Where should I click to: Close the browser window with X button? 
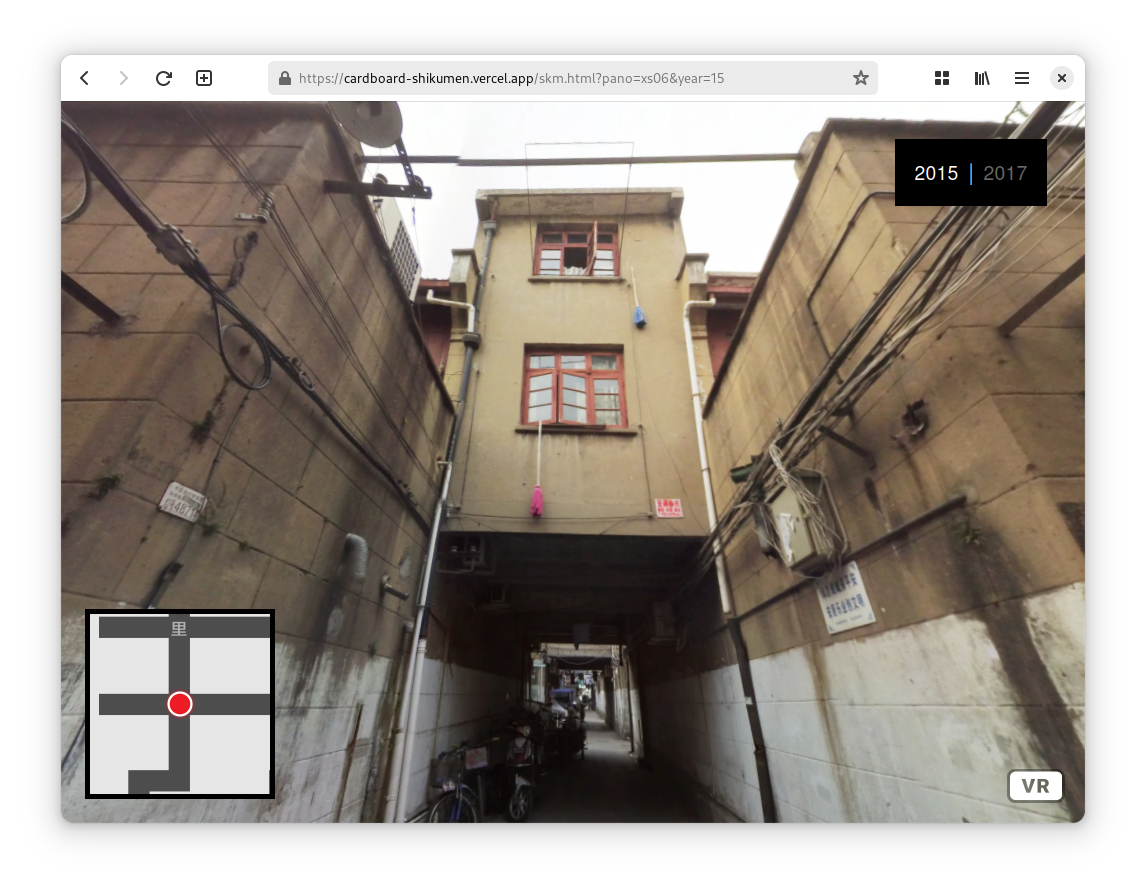tap(1062, 78)
